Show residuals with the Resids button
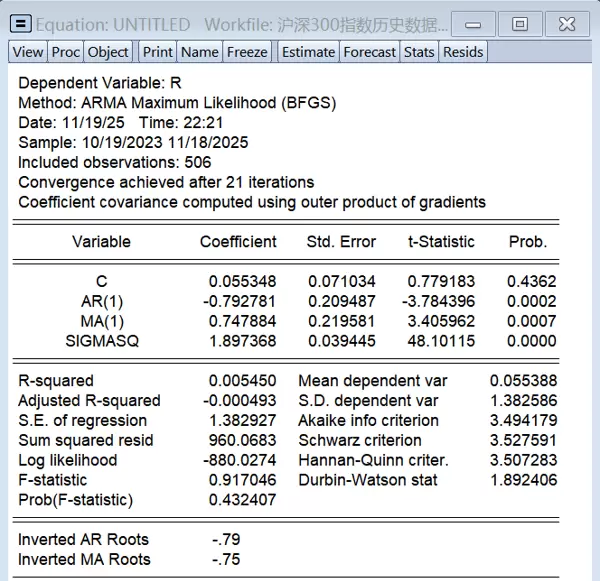Screen dimensions: 600x581 click(463, 52)
